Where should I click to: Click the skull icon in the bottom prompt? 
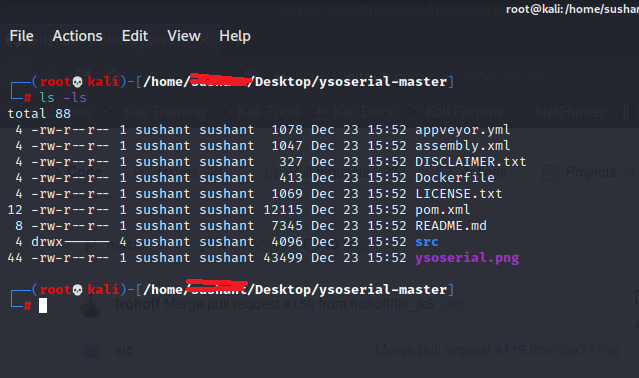point(77,290)
